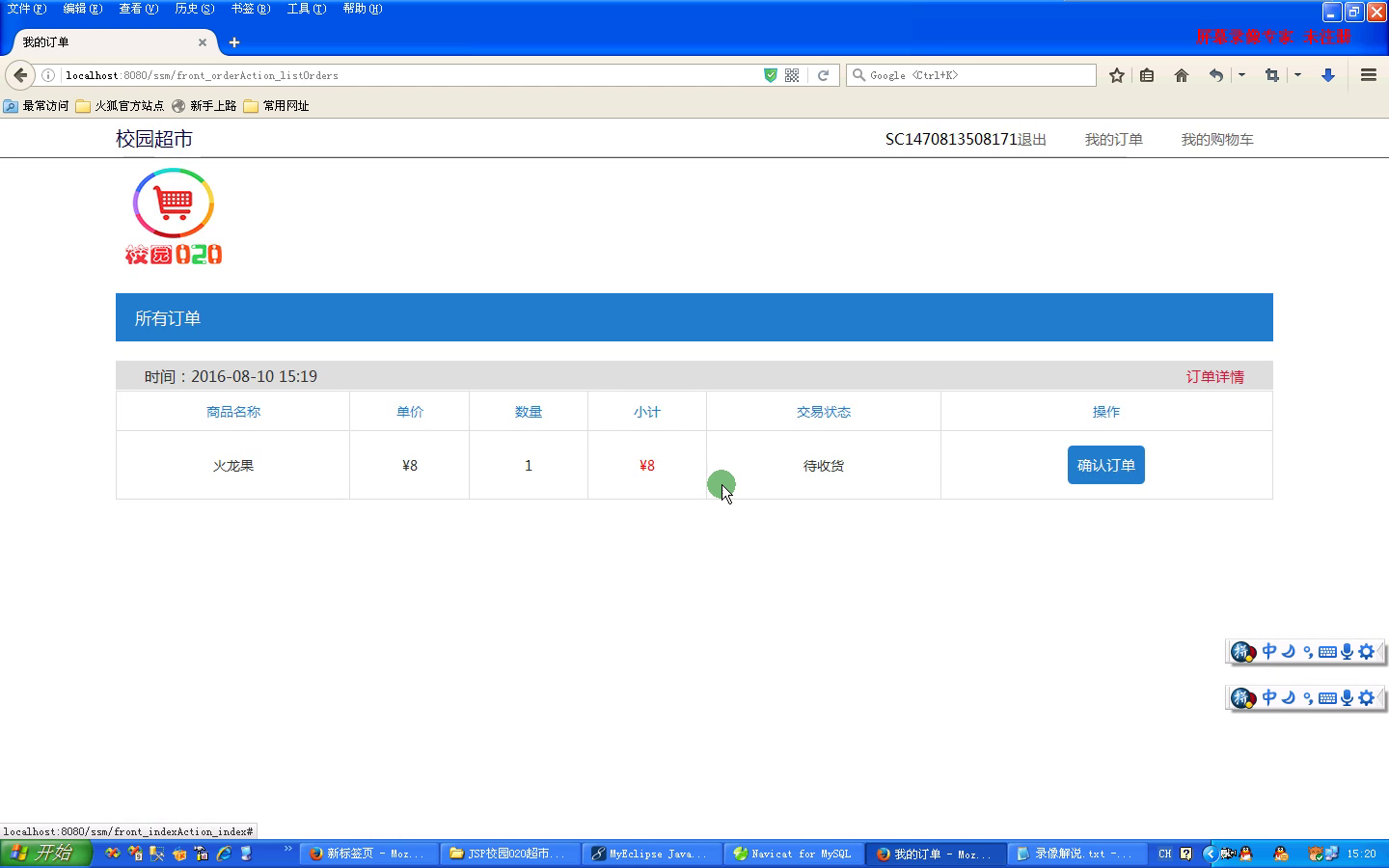Viewport: 1389px width, 868px height.
Task: Expand quick launch overflow chevron
Action: (287, 849)
